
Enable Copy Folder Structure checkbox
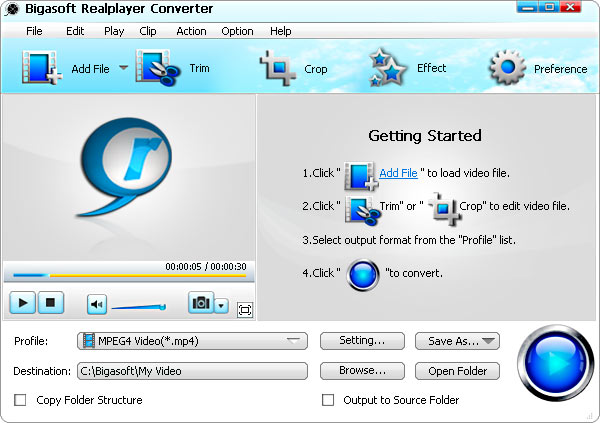tap(20, 400)
